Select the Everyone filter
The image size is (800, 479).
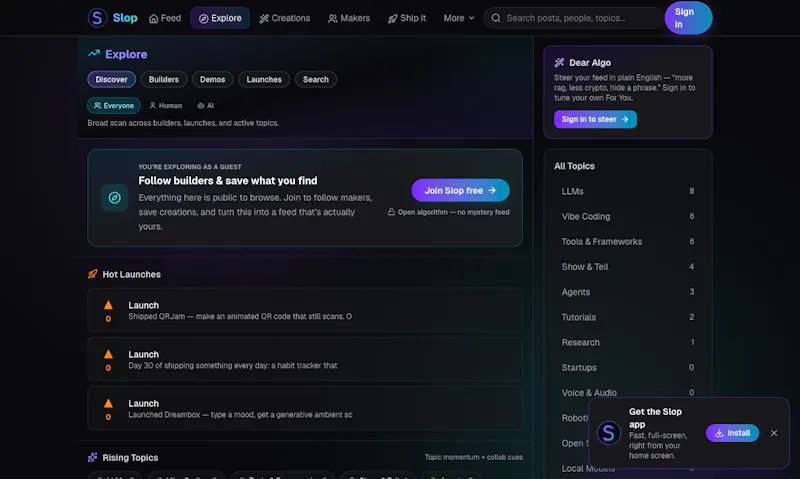[114, 106]
